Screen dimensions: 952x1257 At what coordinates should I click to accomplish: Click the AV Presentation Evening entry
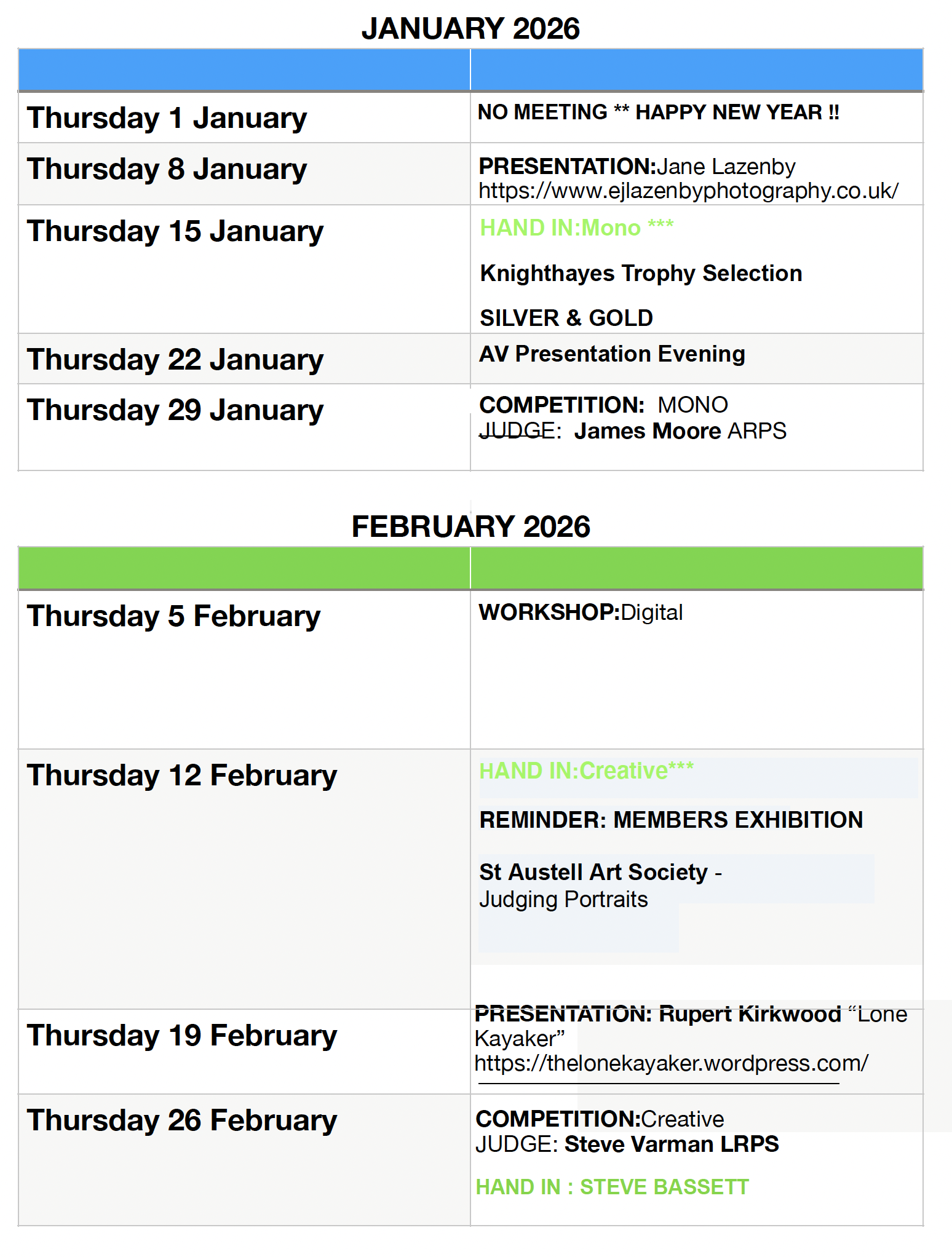click(x=612, y=354)
